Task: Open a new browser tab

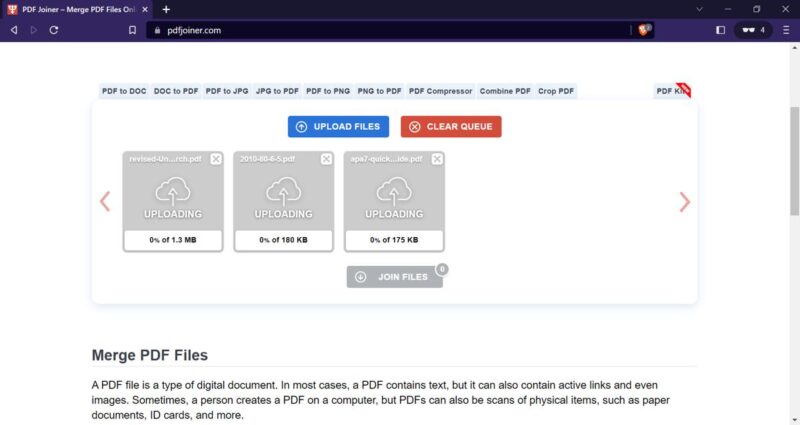Action: (x=166, y=9)
